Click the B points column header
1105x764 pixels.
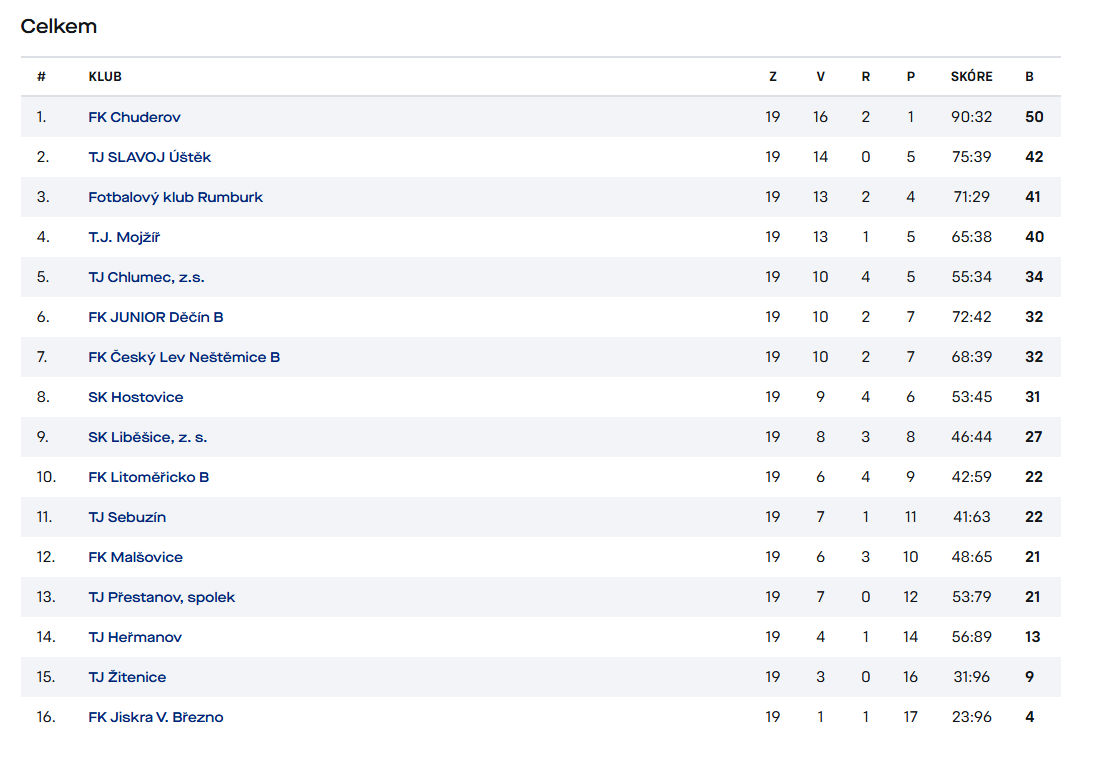pos(1029,77)
